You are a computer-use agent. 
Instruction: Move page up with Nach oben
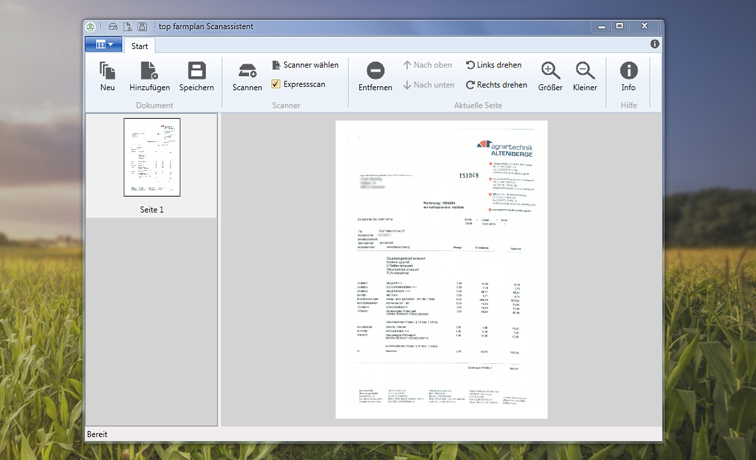tap(428, 65)
